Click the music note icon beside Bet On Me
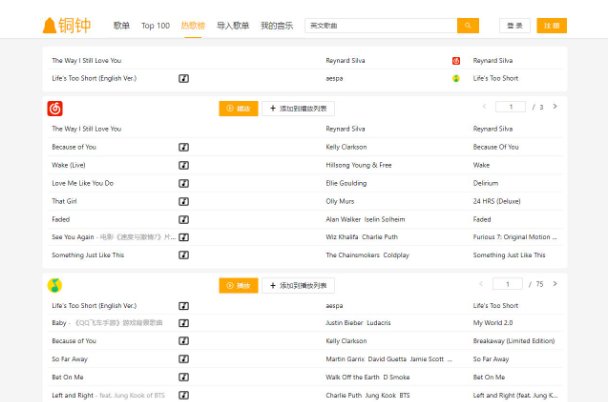 click(x=184, y=377)
